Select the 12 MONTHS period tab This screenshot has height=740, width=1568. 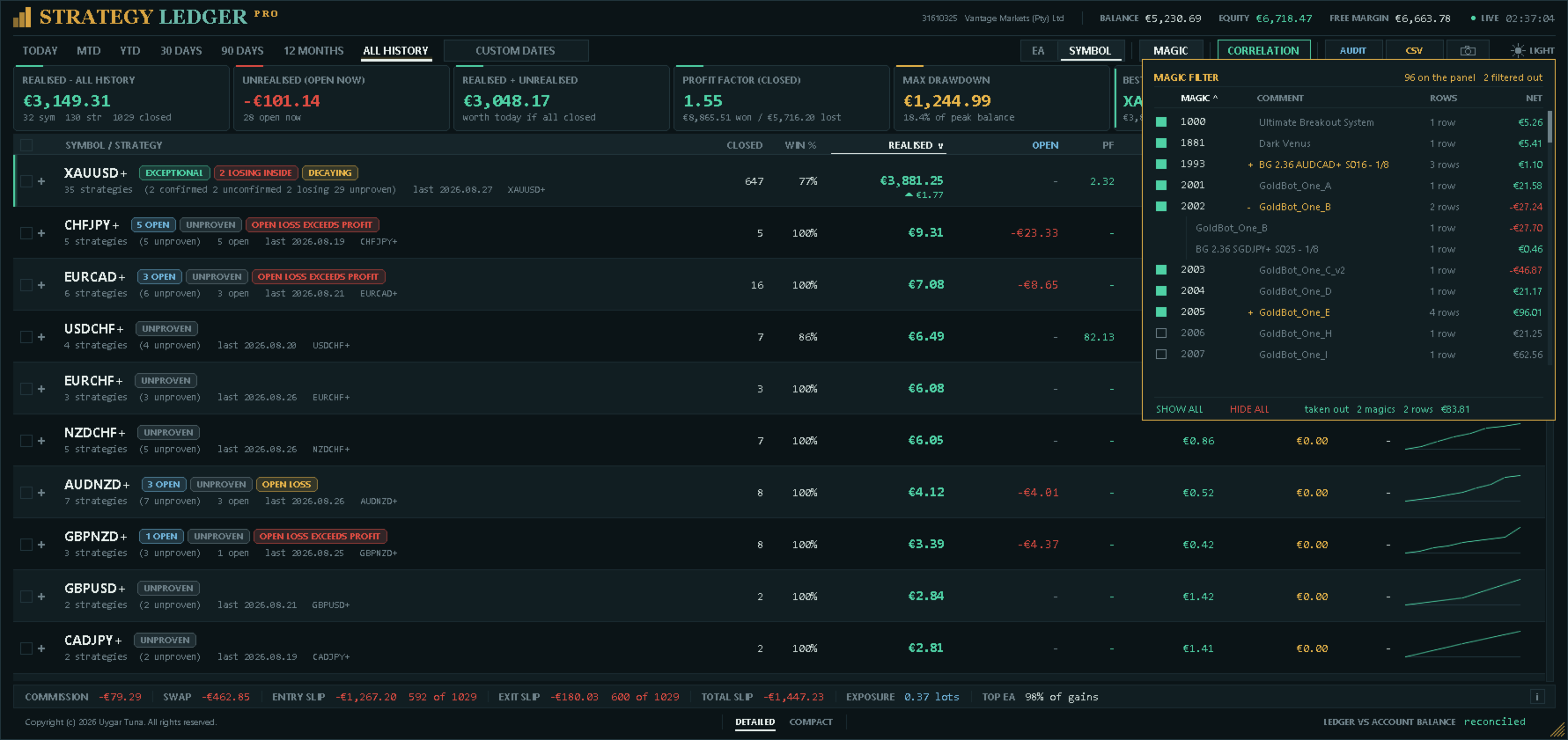(313, 51)
